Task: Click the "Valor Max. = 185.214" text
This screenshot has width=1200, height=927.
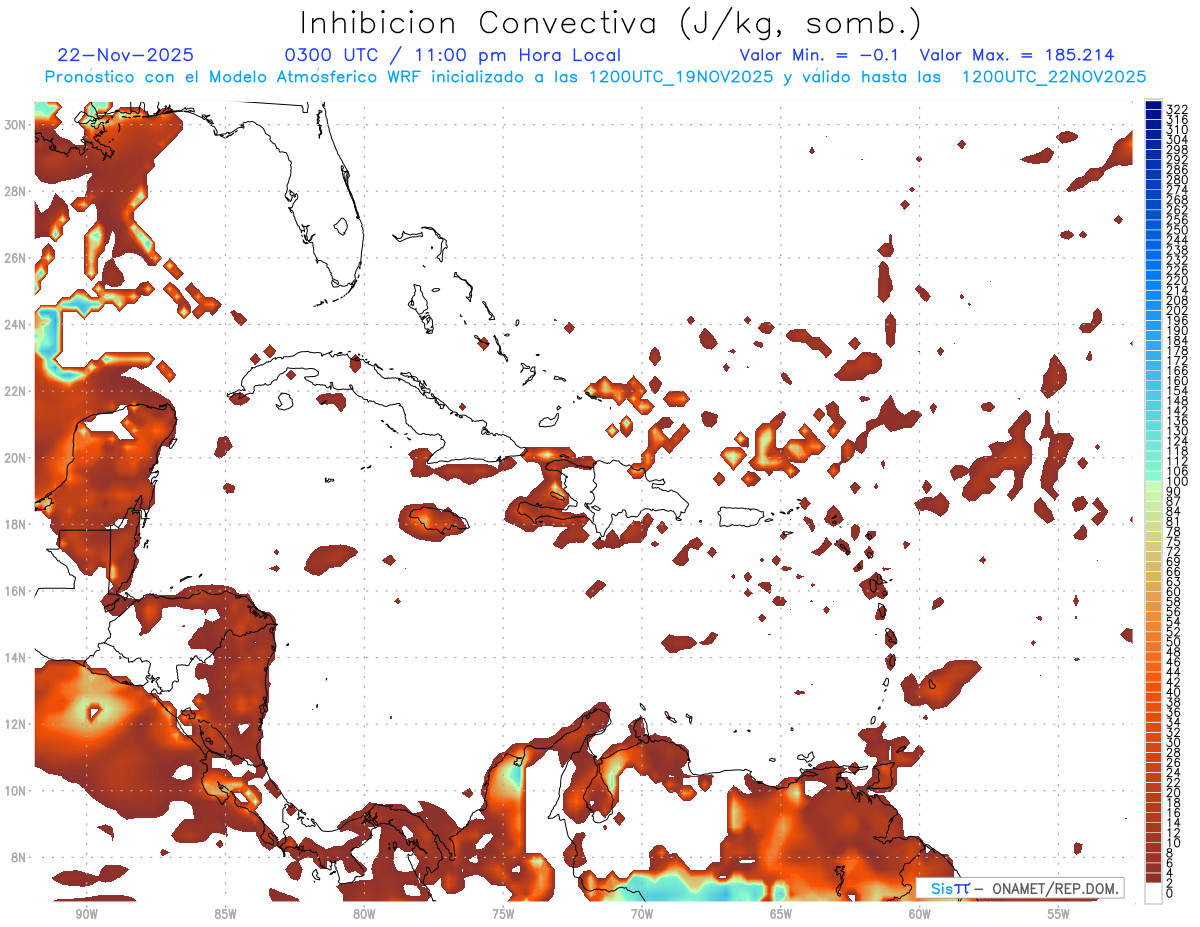Action: (x=1017, y=55)
